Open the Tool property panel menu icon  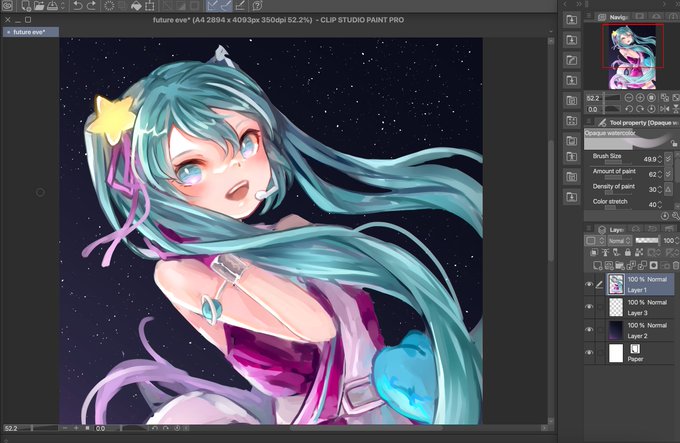[x=588, y=122]
